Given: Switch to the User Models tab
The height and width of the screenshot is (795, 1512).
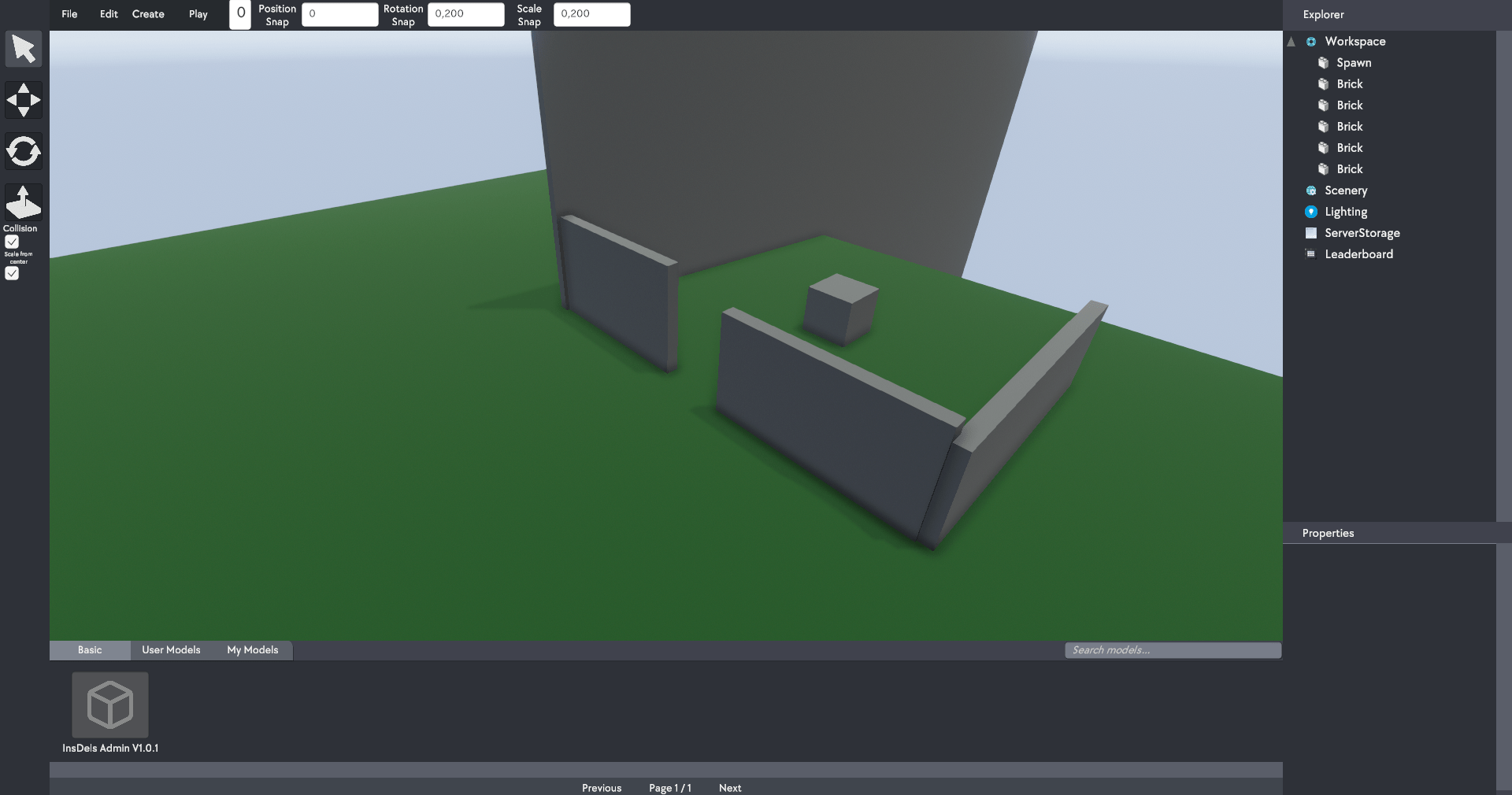Looking at the screenshot, I should point(171,650).
